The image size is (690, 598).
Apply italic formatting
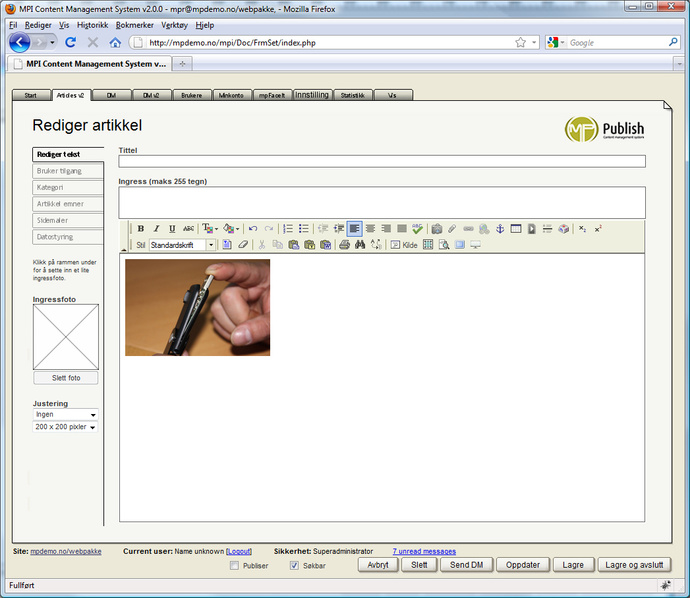(156, 229)
